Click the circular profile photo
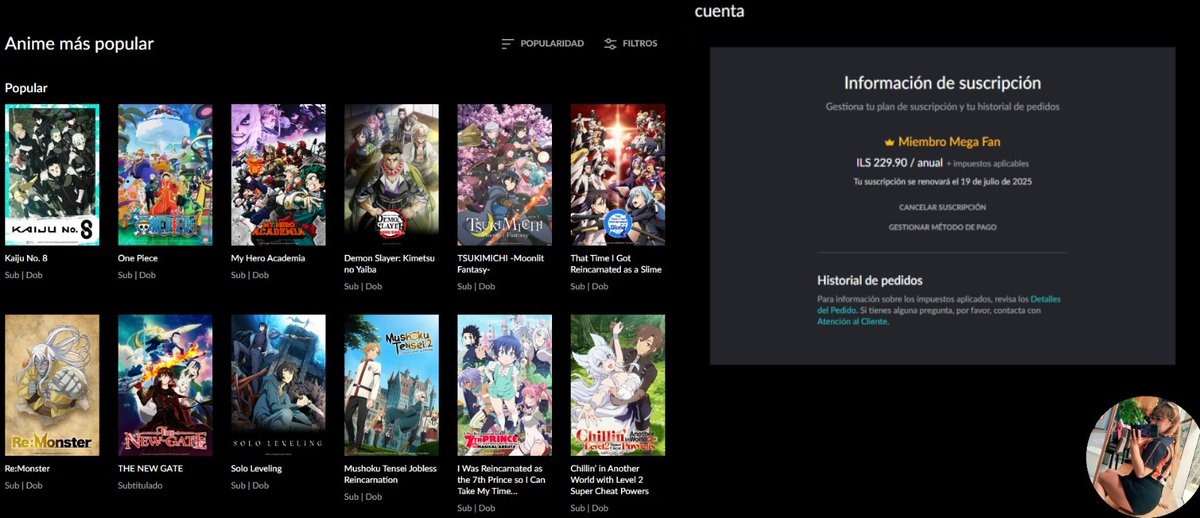 click(x=1141, y=455)
